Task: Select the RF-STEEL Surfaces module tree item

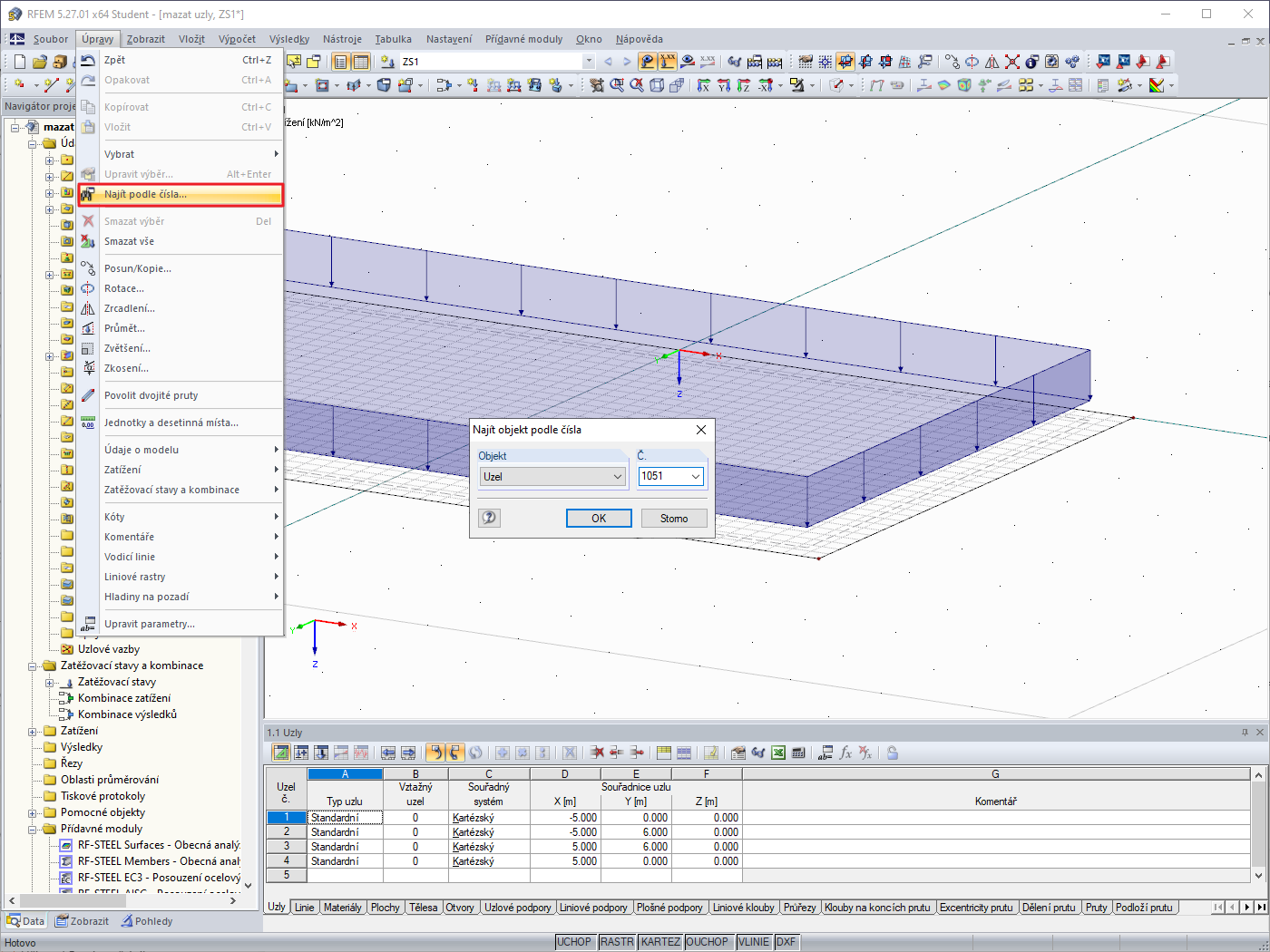Action: pos(159,845)
